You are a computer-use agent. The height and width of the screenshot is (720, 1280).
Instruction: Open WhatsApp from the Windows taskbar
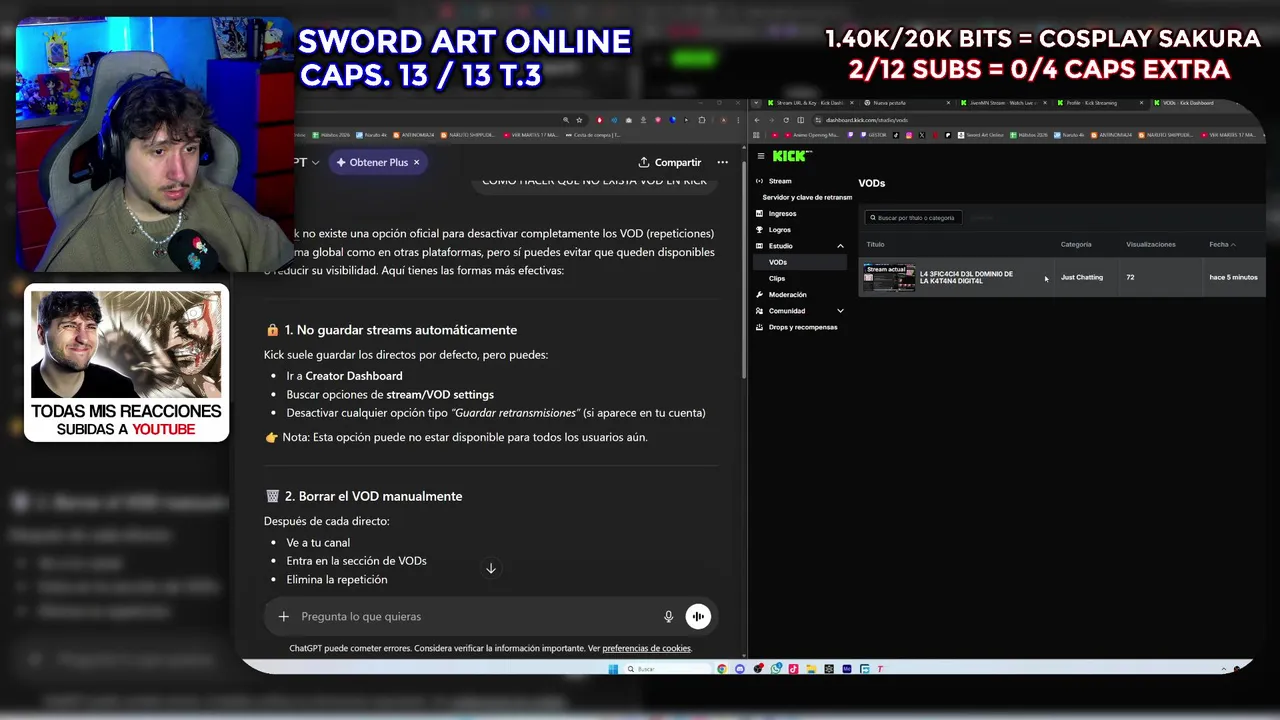tap(776, 669)
